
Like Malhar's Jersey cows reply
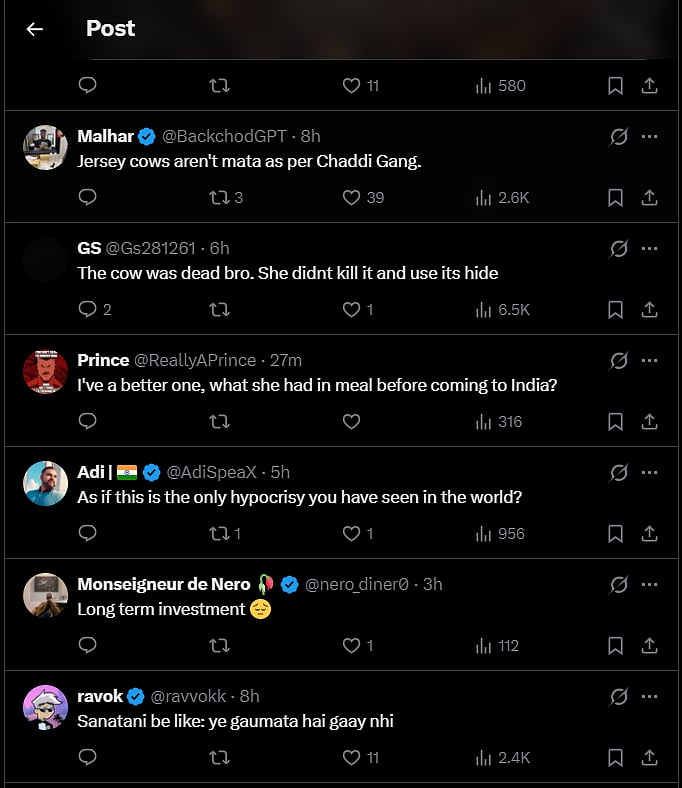click(x=351, y=198)
